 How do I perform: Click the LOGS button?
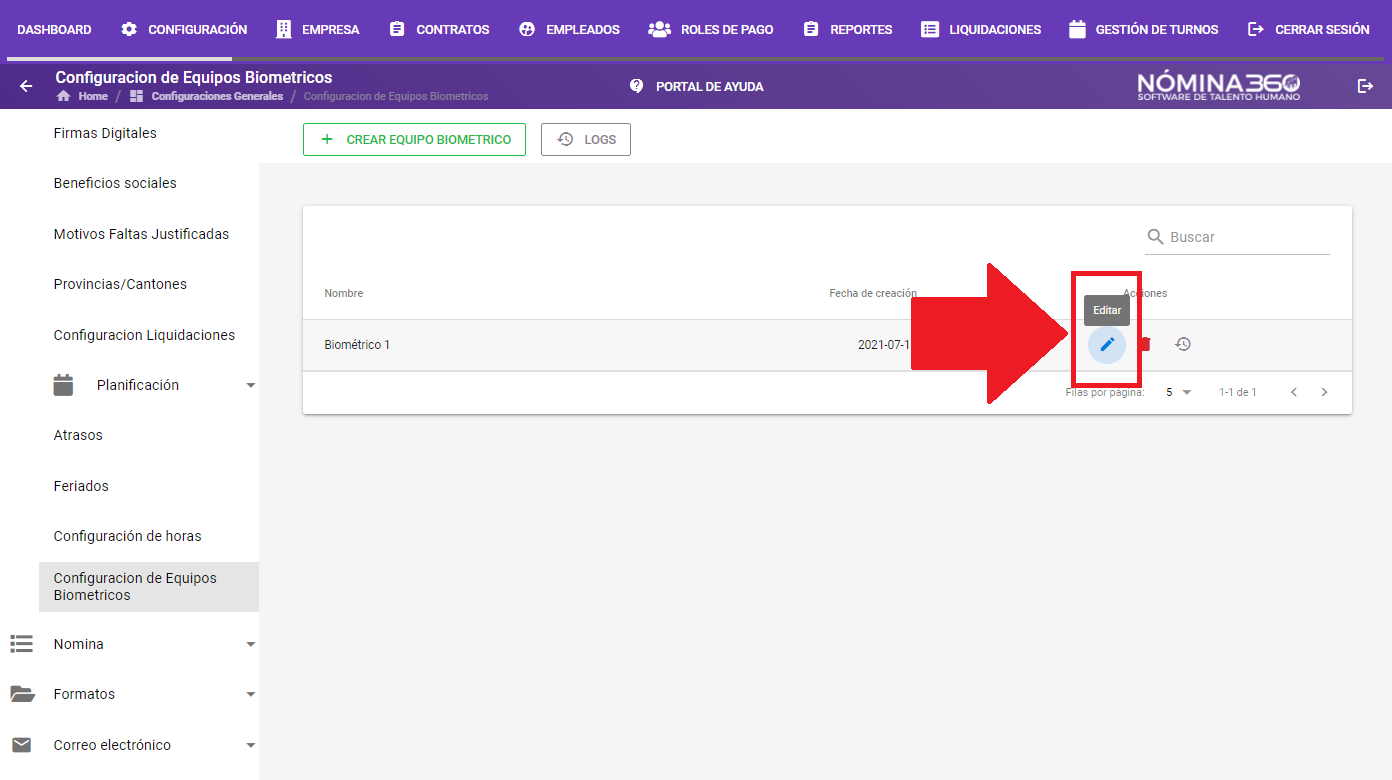coord(586,140)
